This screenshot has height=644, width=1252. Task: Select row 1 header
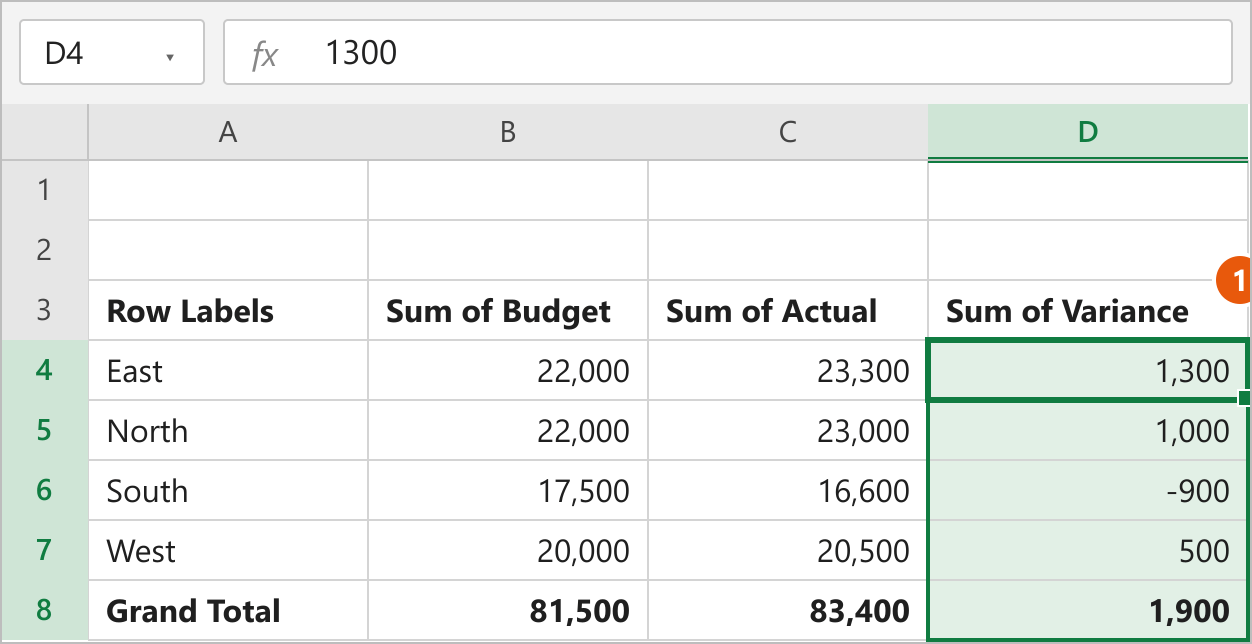44,190
